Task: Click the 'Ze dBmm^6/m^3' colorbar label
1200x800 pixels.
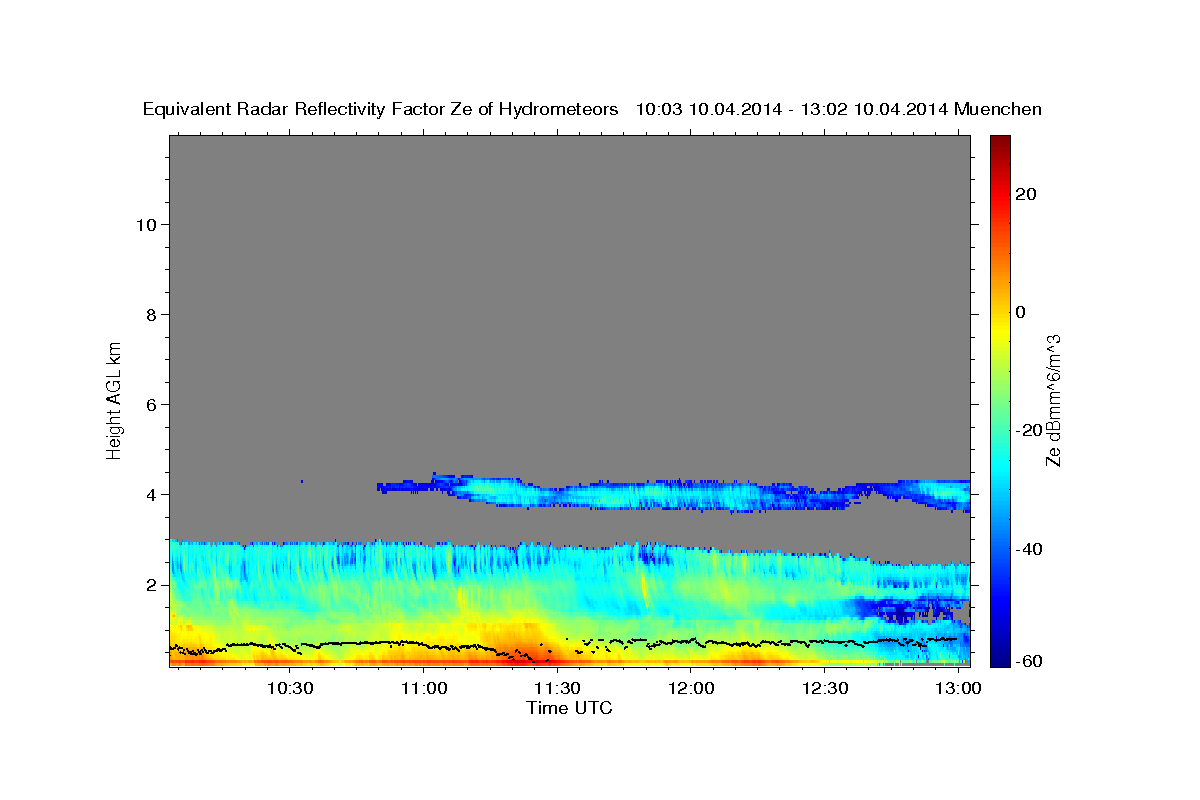Action: [x=1052, y=401]
